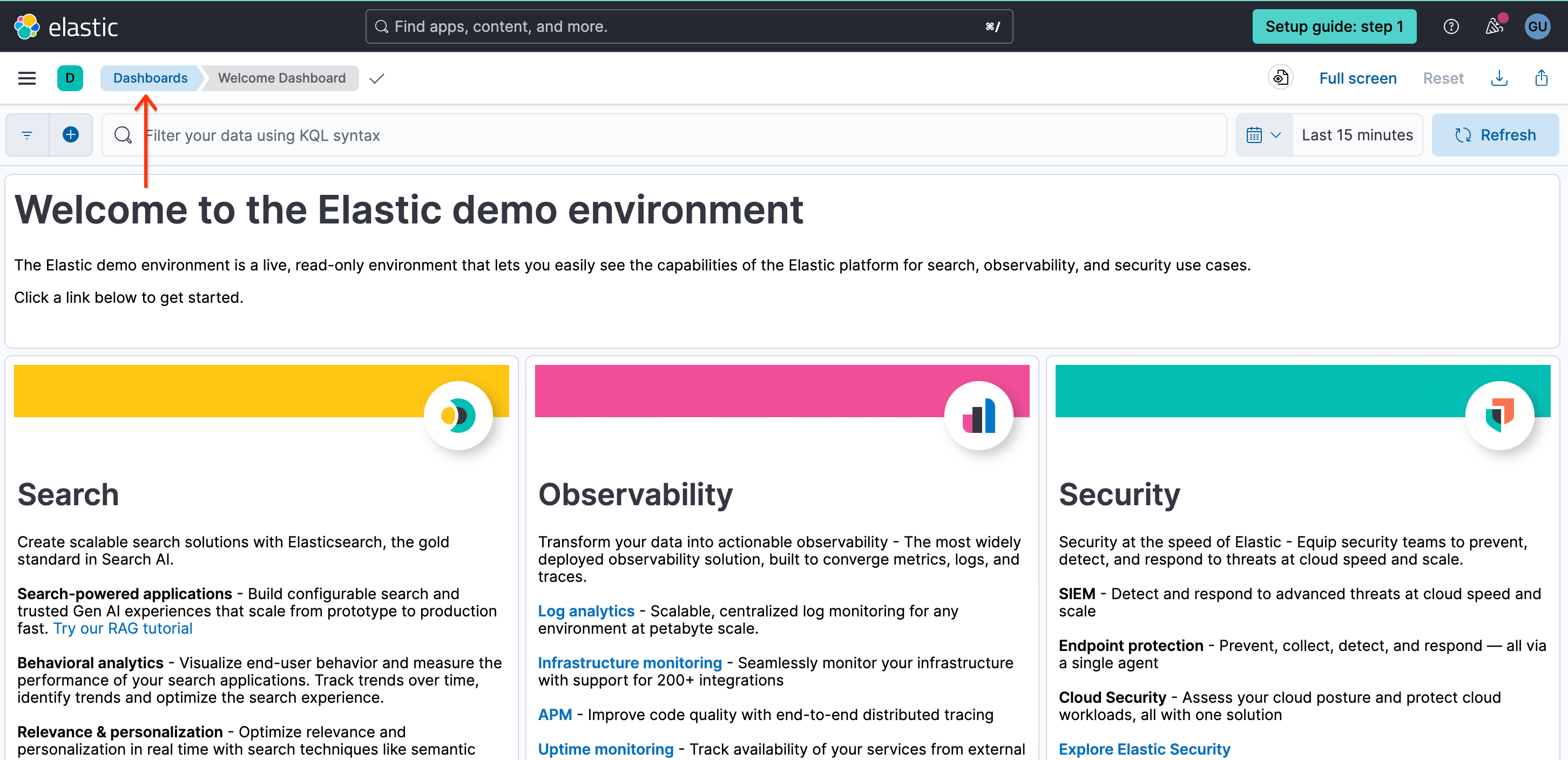This screenshot has height=760, width=1568.
Task: Click the teal D space icon
Action: [70, 78]
